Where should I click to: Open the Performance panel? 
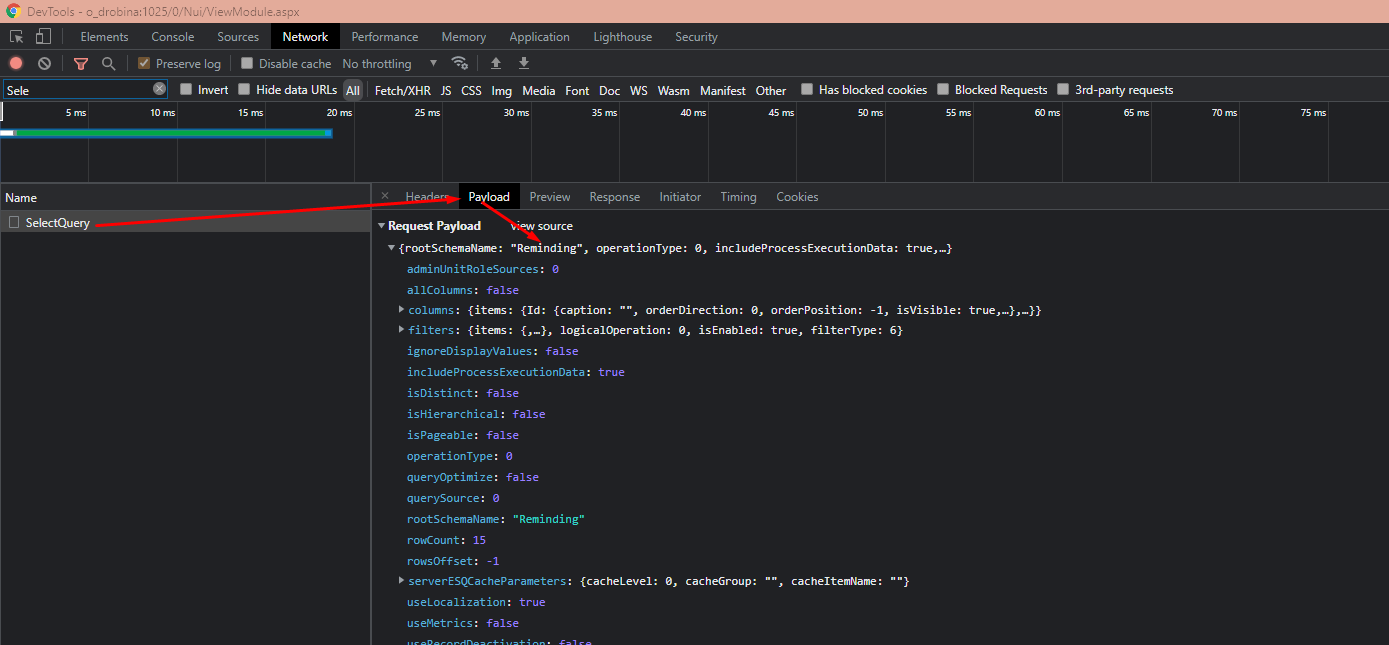coord(385,37)
